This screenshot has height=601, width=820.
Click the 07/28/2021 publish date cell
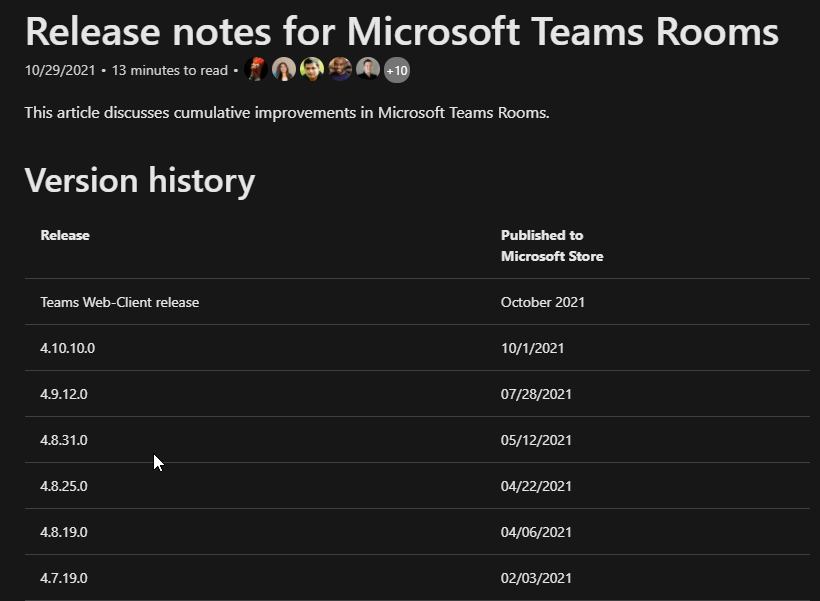point(536,394)
